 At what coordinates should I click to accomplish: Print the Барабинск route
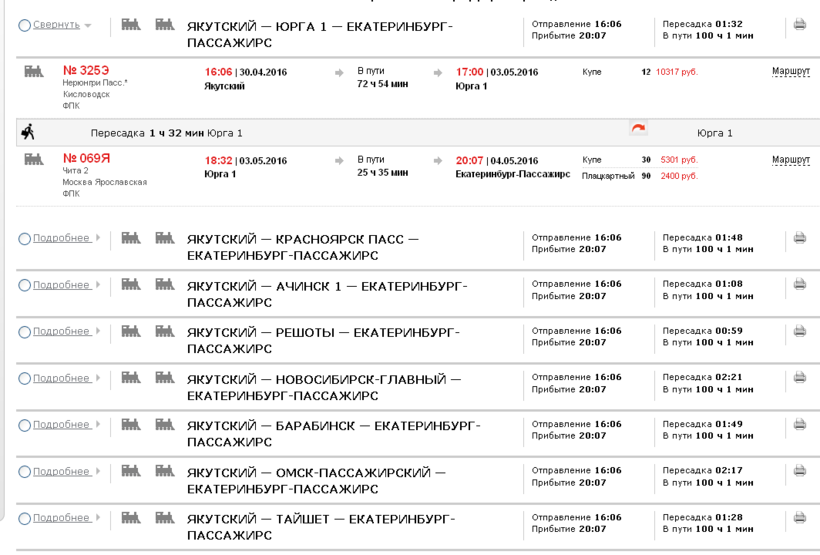pyautogui.click(x=799, y=424)
